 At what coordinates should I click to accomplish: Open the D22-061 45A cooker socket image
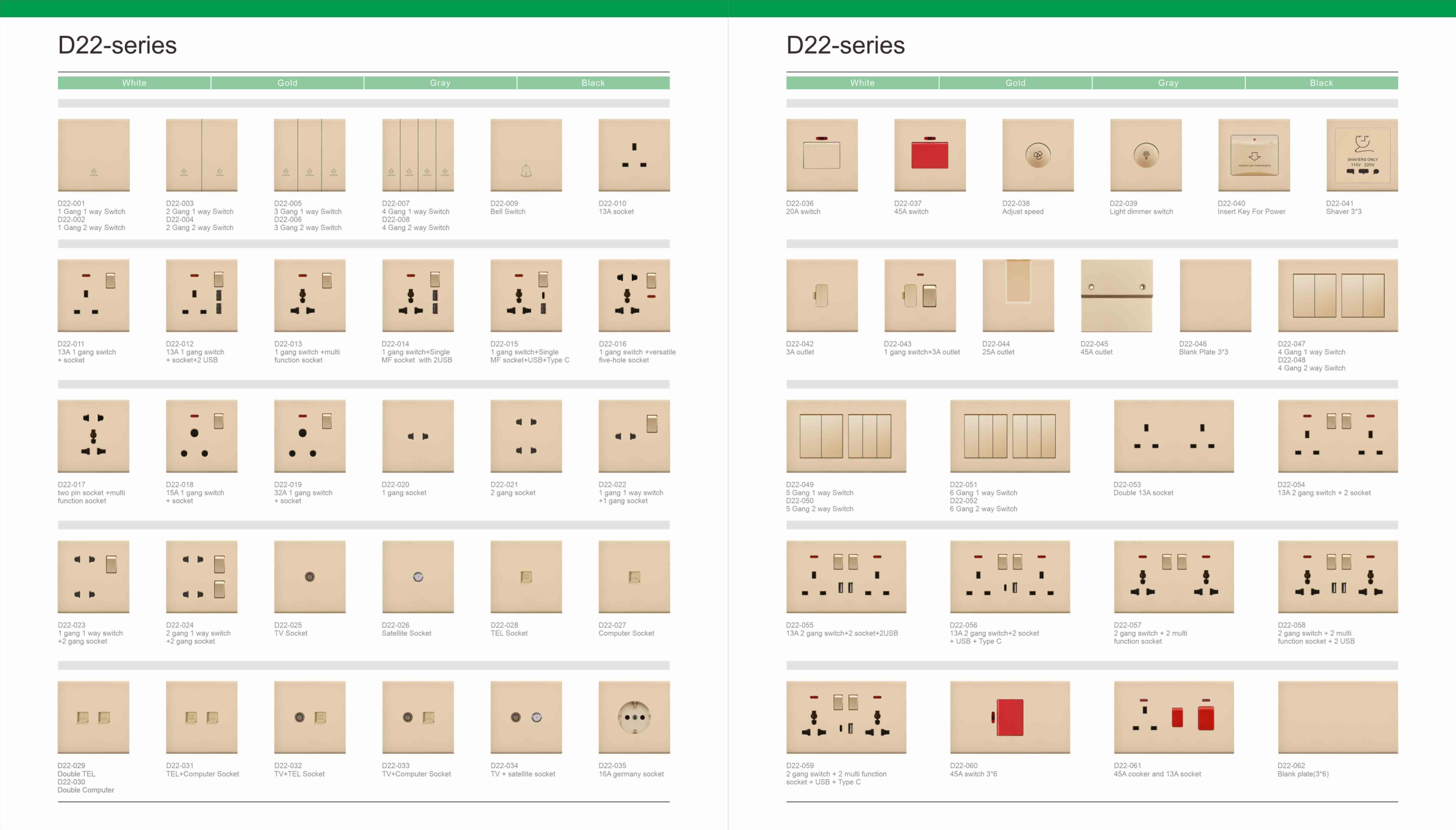tap(1174, 717)
